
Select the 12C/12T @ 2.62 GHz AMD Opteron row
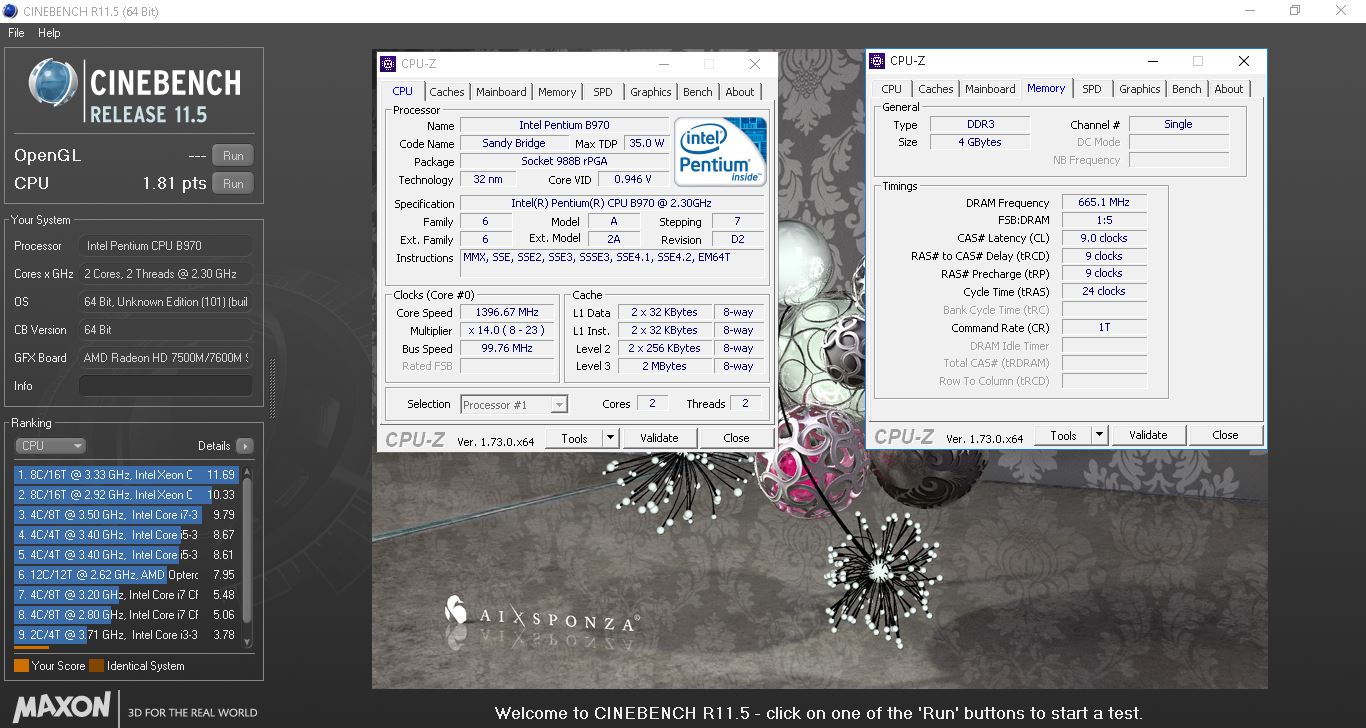(126, 575)
